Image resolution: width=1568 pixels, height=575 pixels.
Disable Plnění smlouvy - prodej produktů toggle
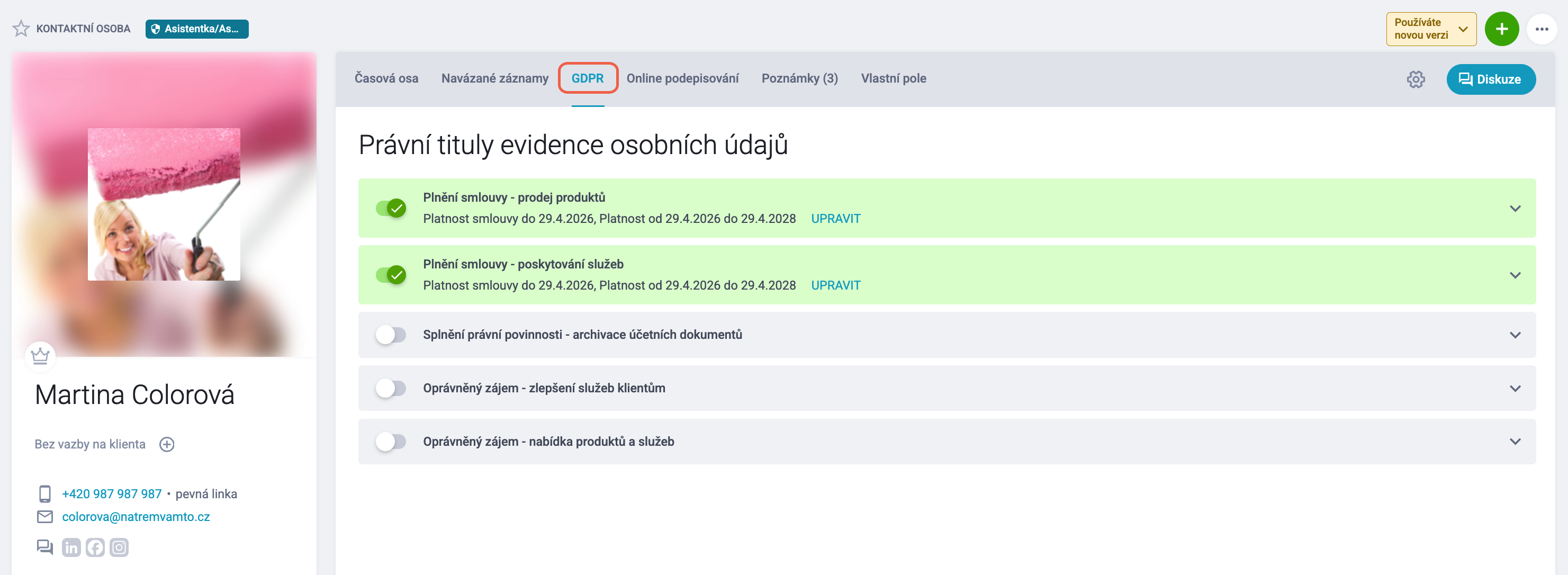pos(391,208)
